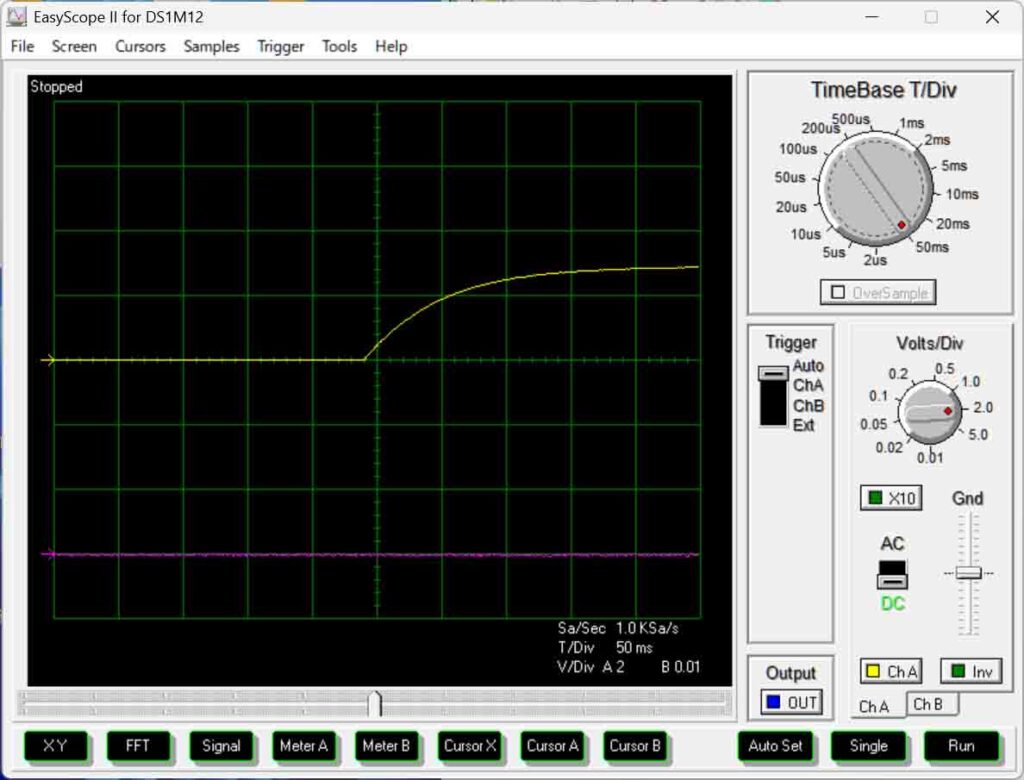Click the Gnd vertical position slider

click(x=968, y=573)
